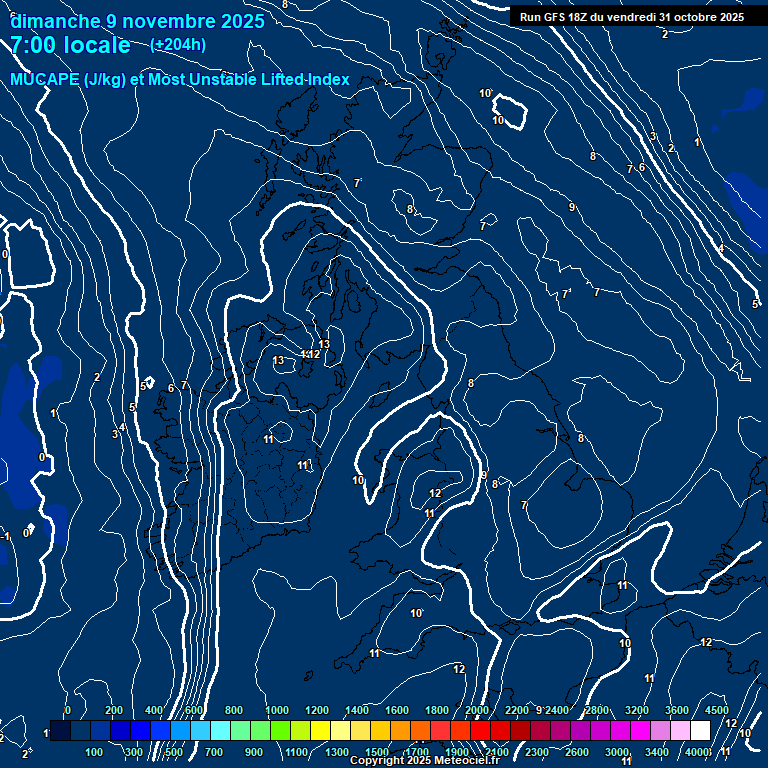
Task: Click the '-1' contour label on the map
Action: tap(5, 537)
